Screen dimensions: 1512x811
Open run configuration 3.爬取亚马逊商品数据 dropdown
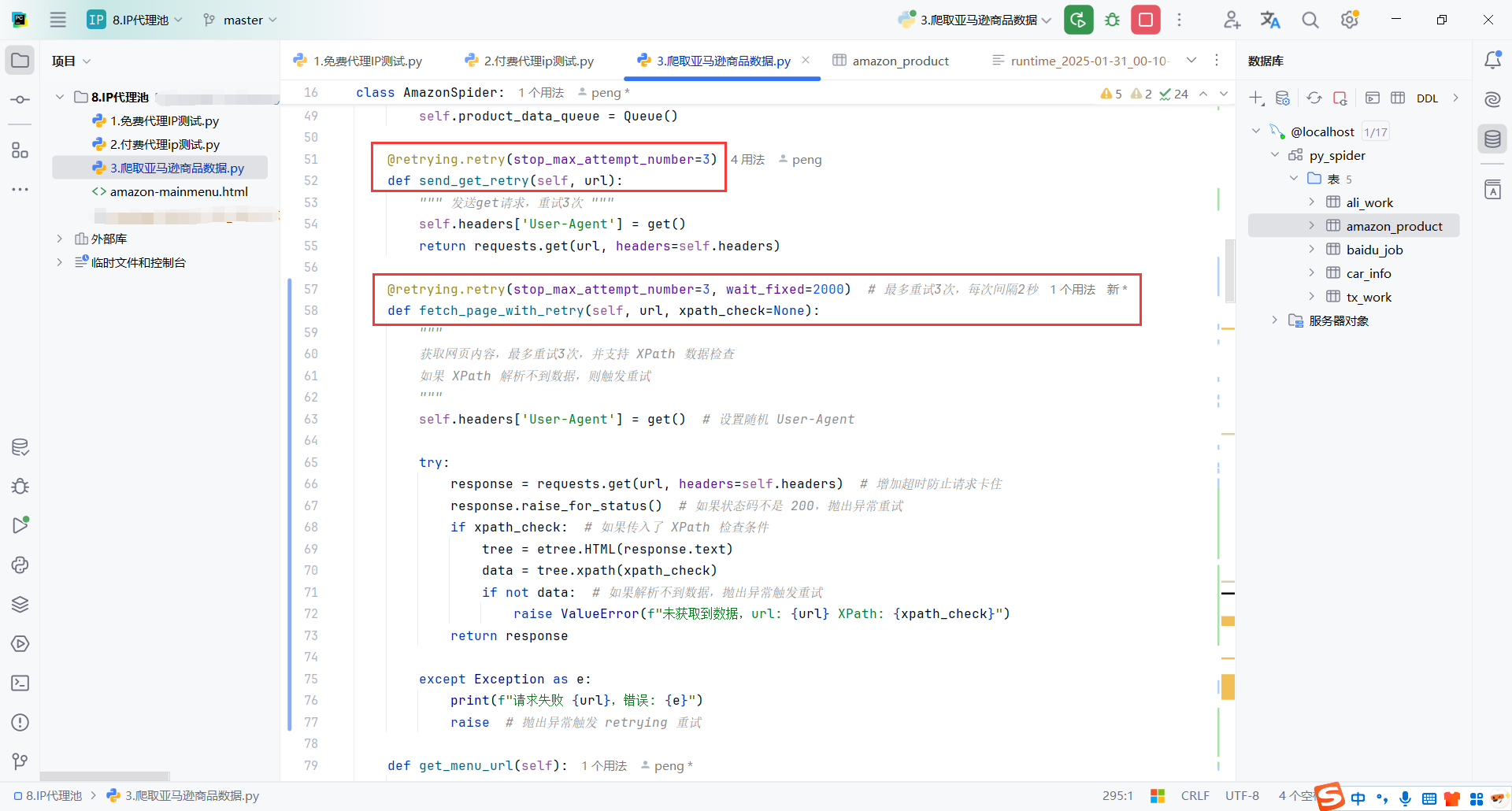coord(975,20)
